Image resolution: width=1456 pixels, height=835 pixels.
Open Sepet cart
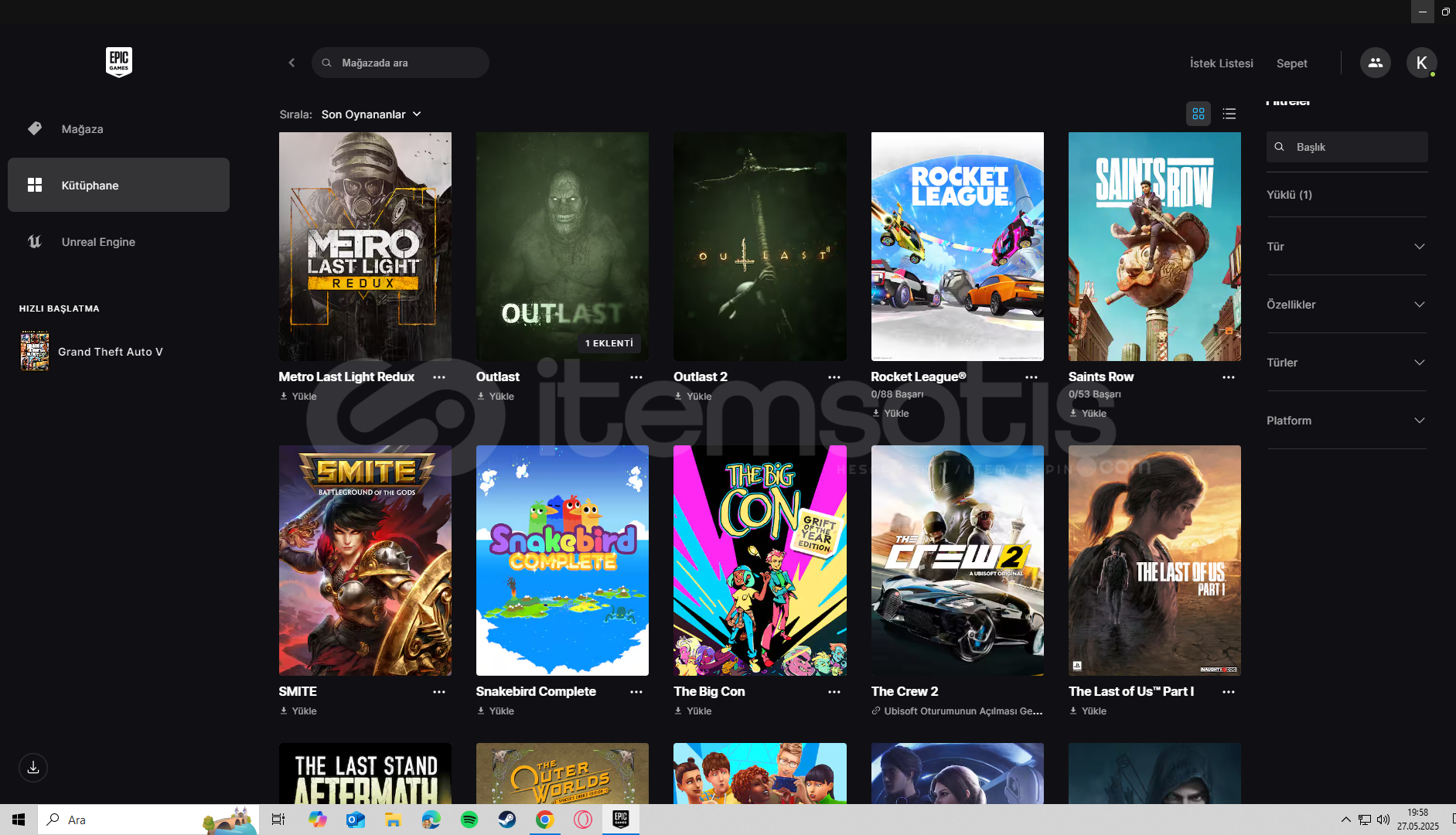(x=1292, y=63)
